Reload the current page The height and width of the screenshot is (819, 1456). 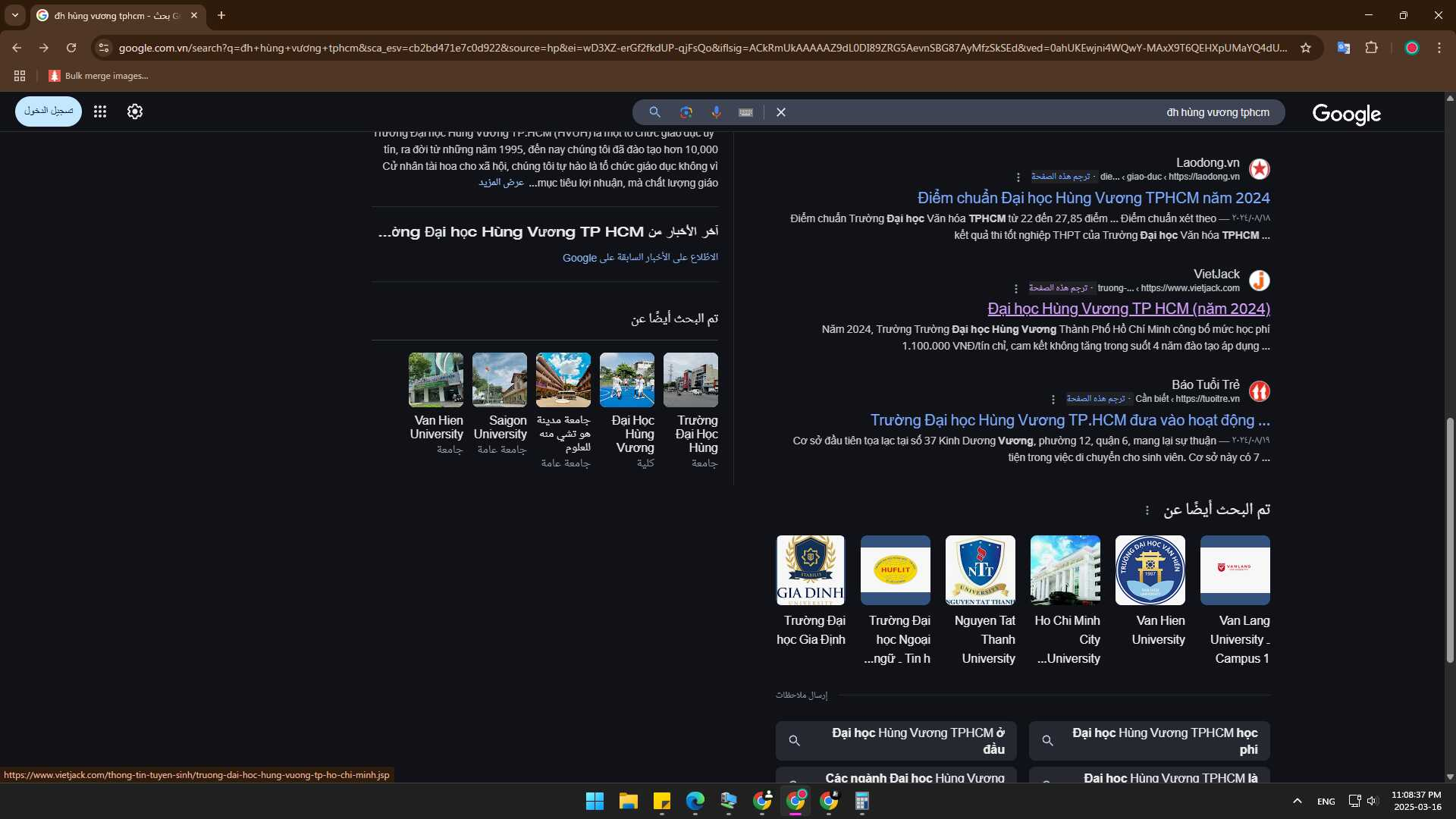[71, 48]
